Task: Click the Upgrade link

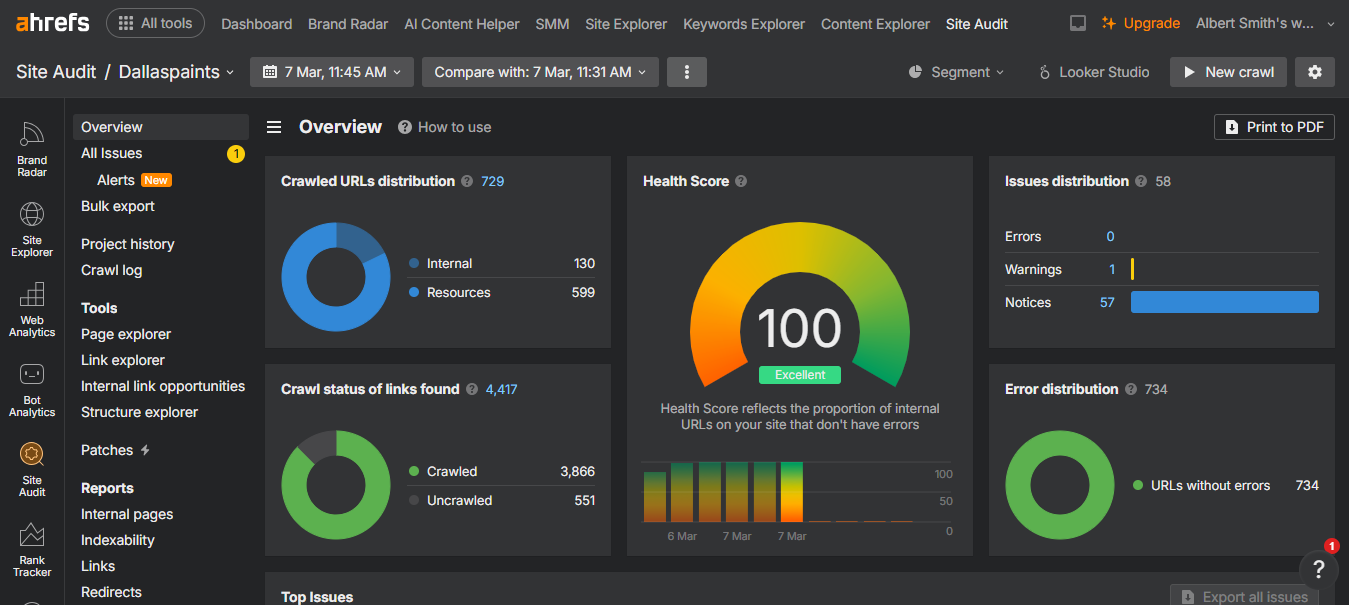Action: click(x=1141, y=23)
